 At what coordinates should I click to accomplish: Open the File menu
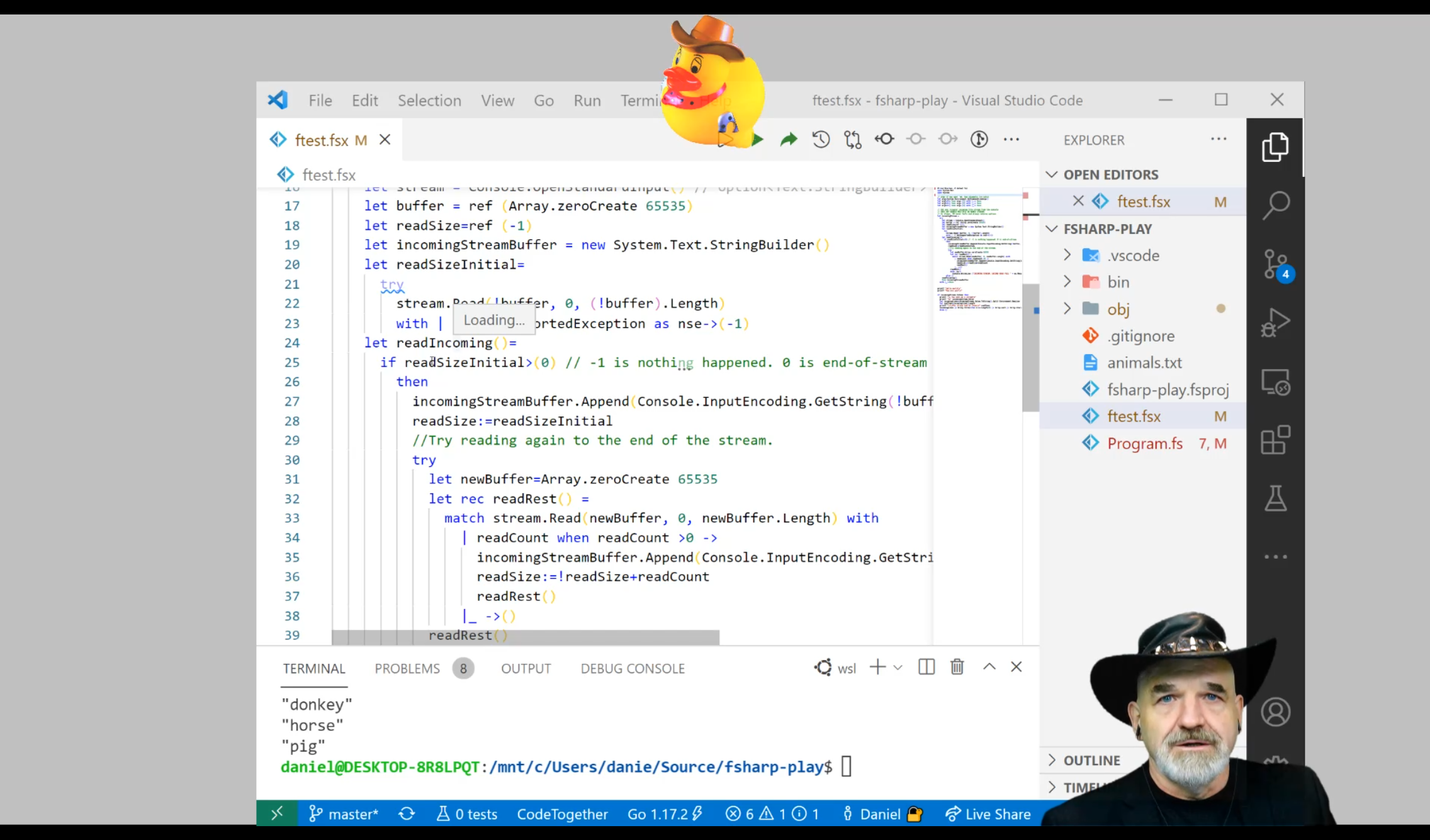[320, 100]
